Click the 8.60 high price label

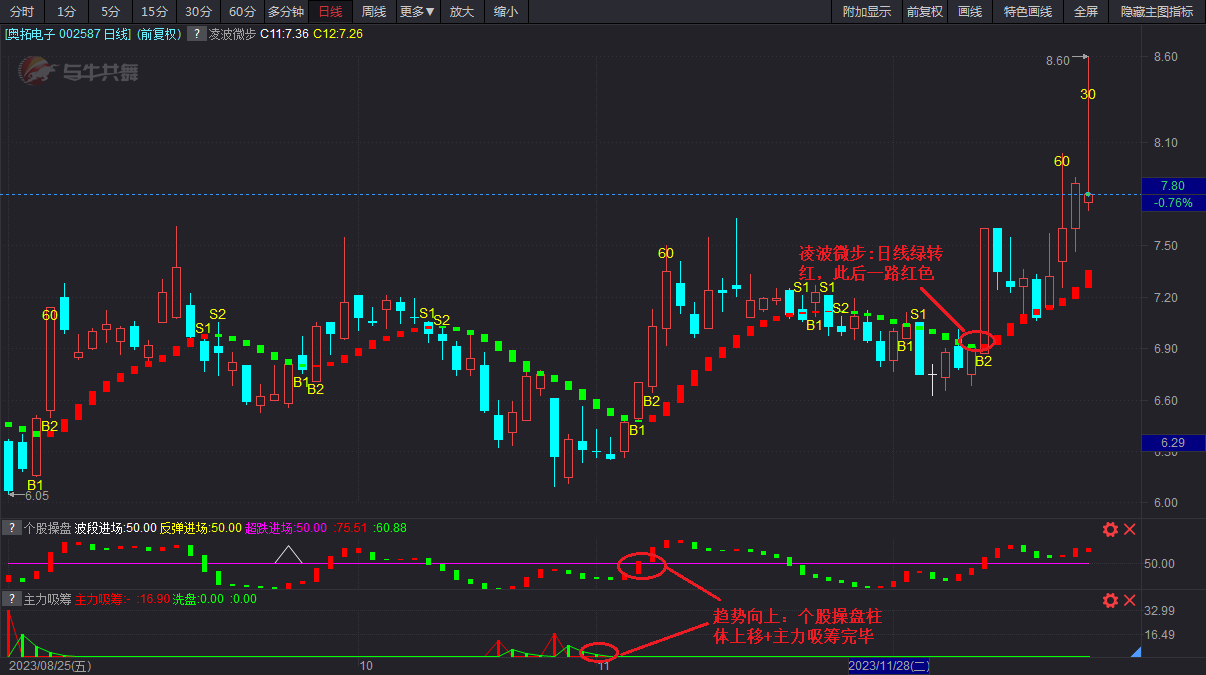[1057, 61]
